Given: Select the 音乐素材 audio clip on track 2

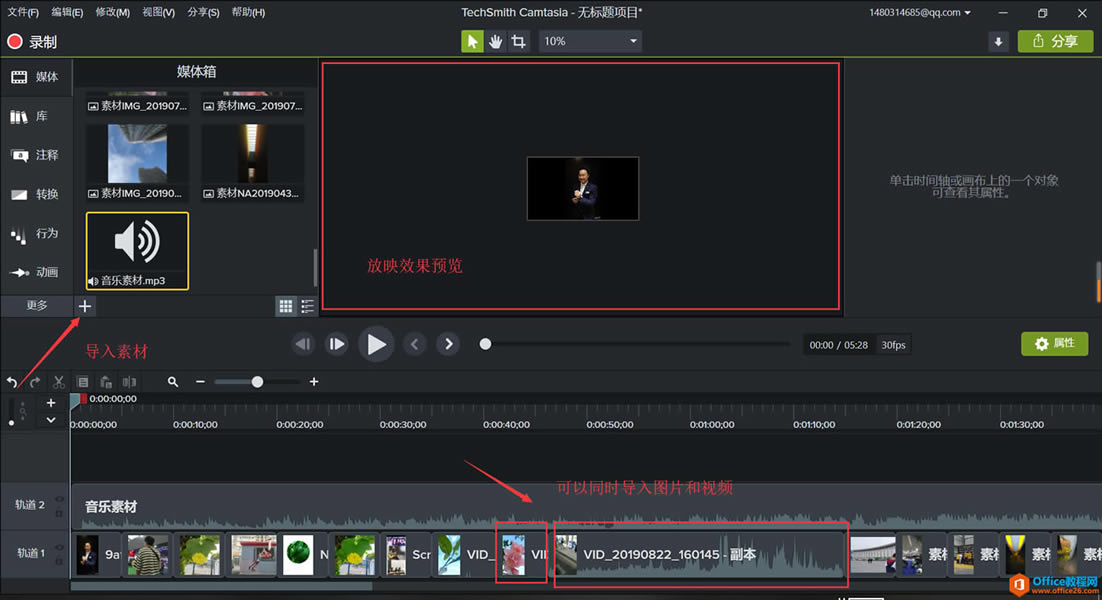Looking at the screenshot, I should 586,506.
